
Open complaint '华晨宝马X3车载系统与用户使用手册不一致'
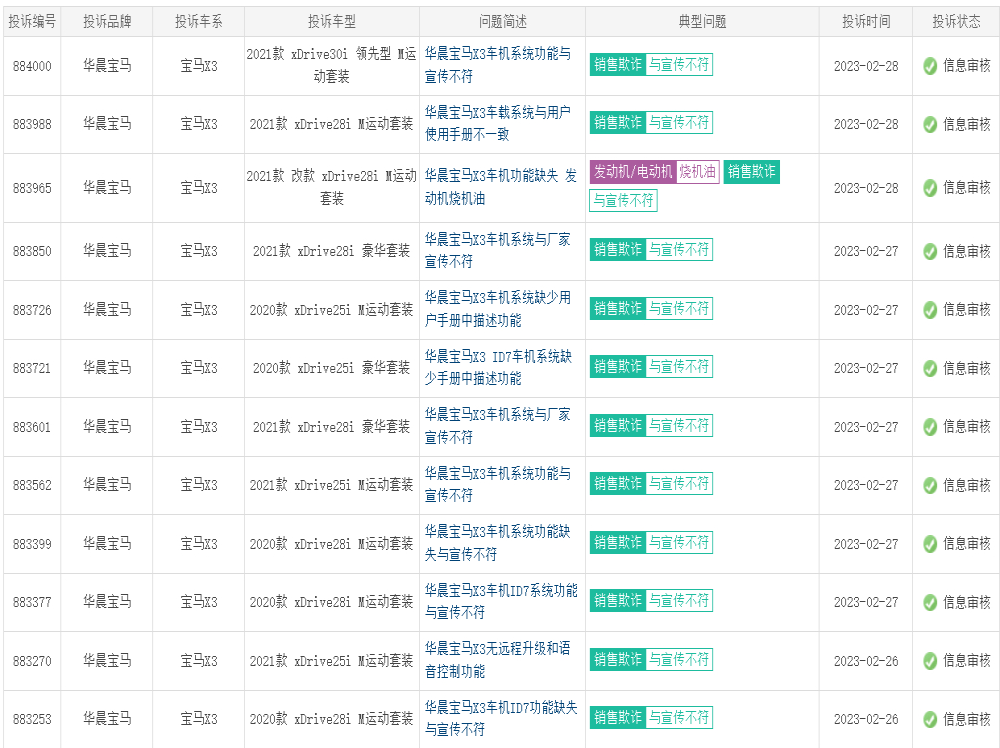pos(497,123)
